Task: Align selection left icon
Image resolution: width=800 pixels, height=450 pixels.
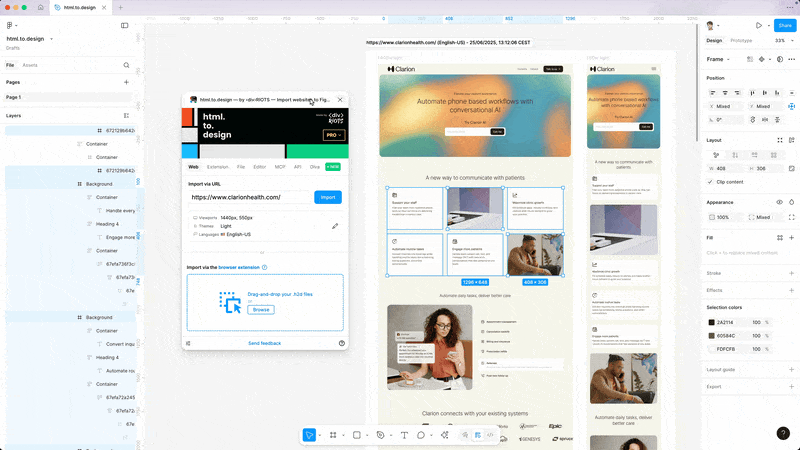Action: (x=713, y=93)
